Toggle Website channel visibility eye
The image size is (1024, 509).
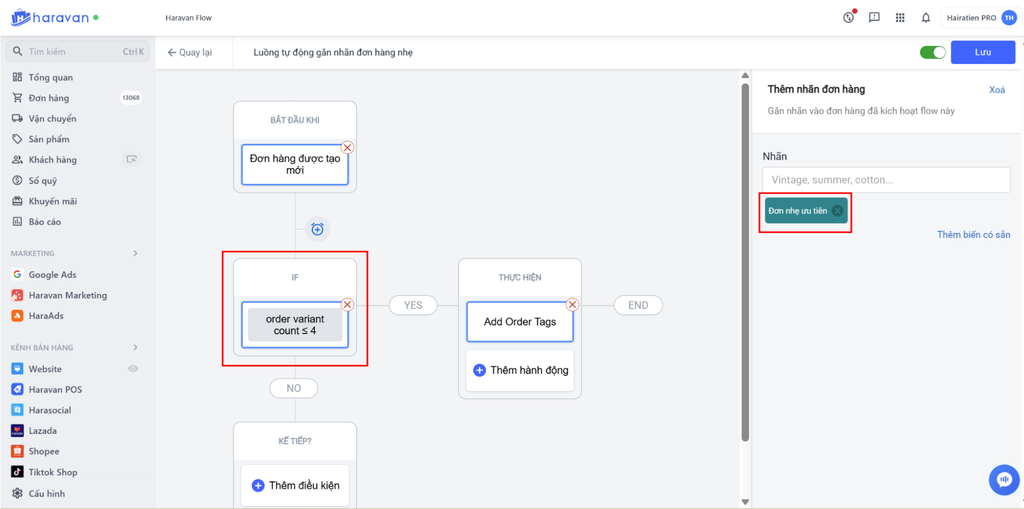[133, 369]
